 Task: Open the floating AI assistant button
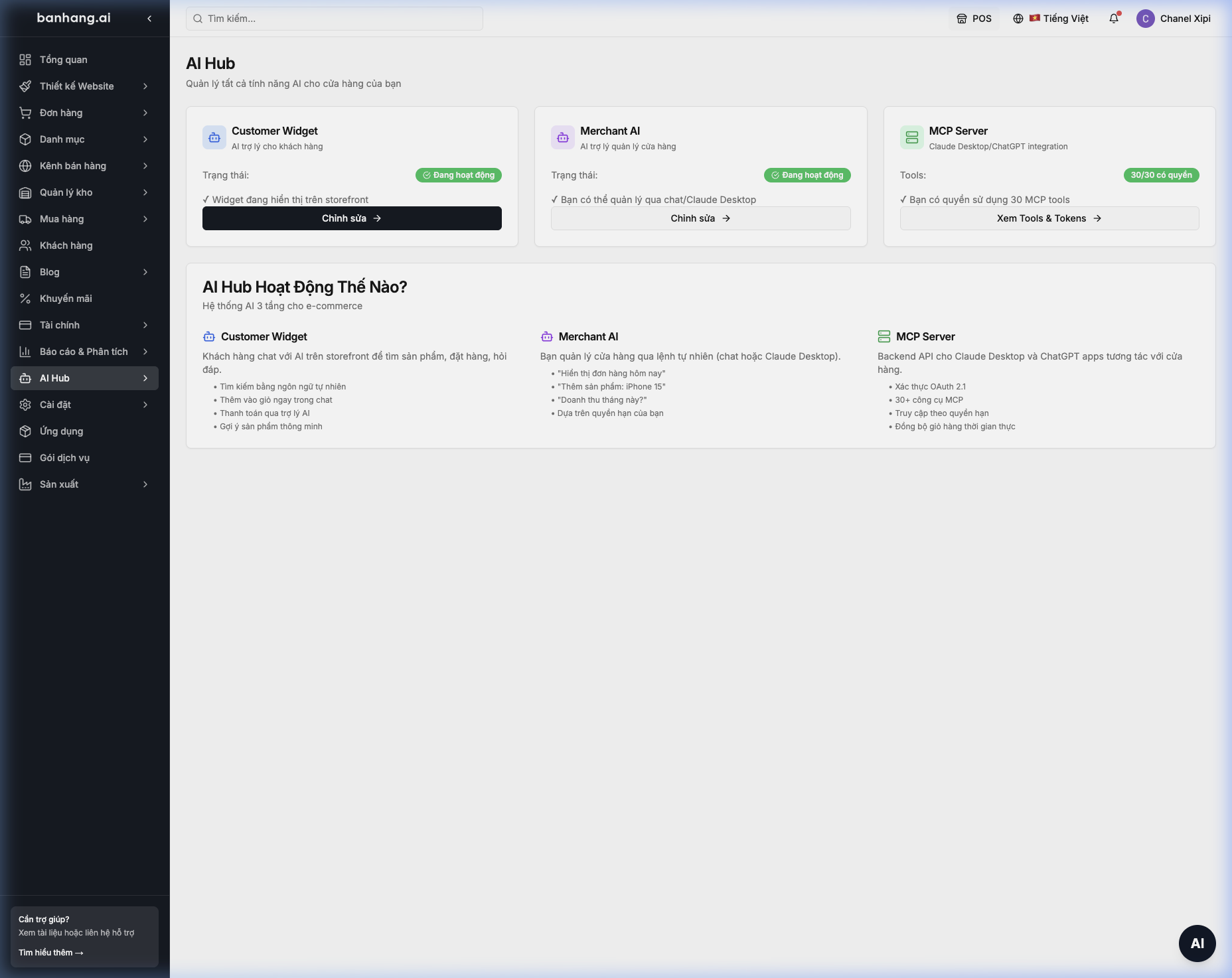1197,943
